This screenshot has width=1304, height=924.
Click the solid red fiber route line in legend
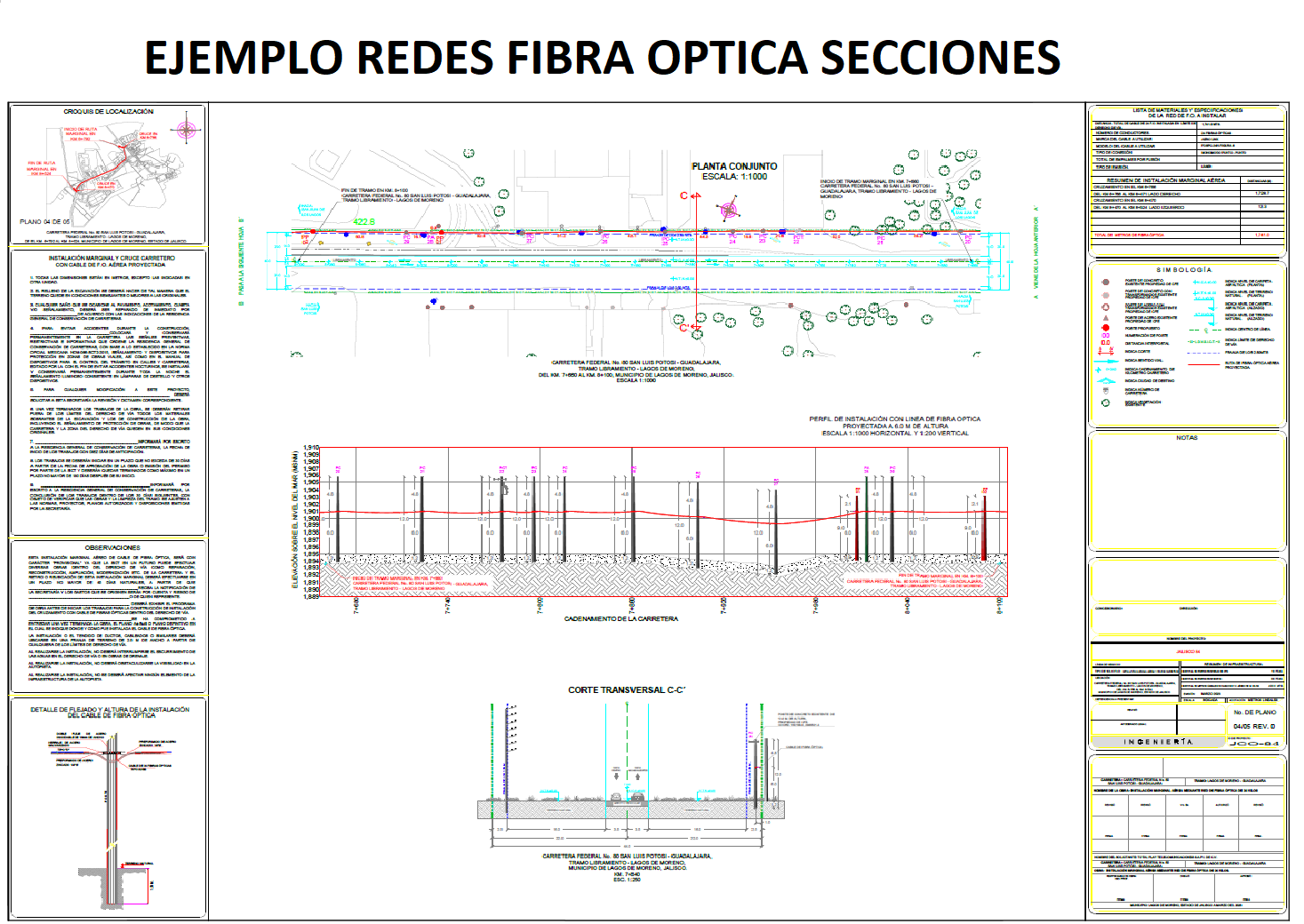coord(1204,364)
